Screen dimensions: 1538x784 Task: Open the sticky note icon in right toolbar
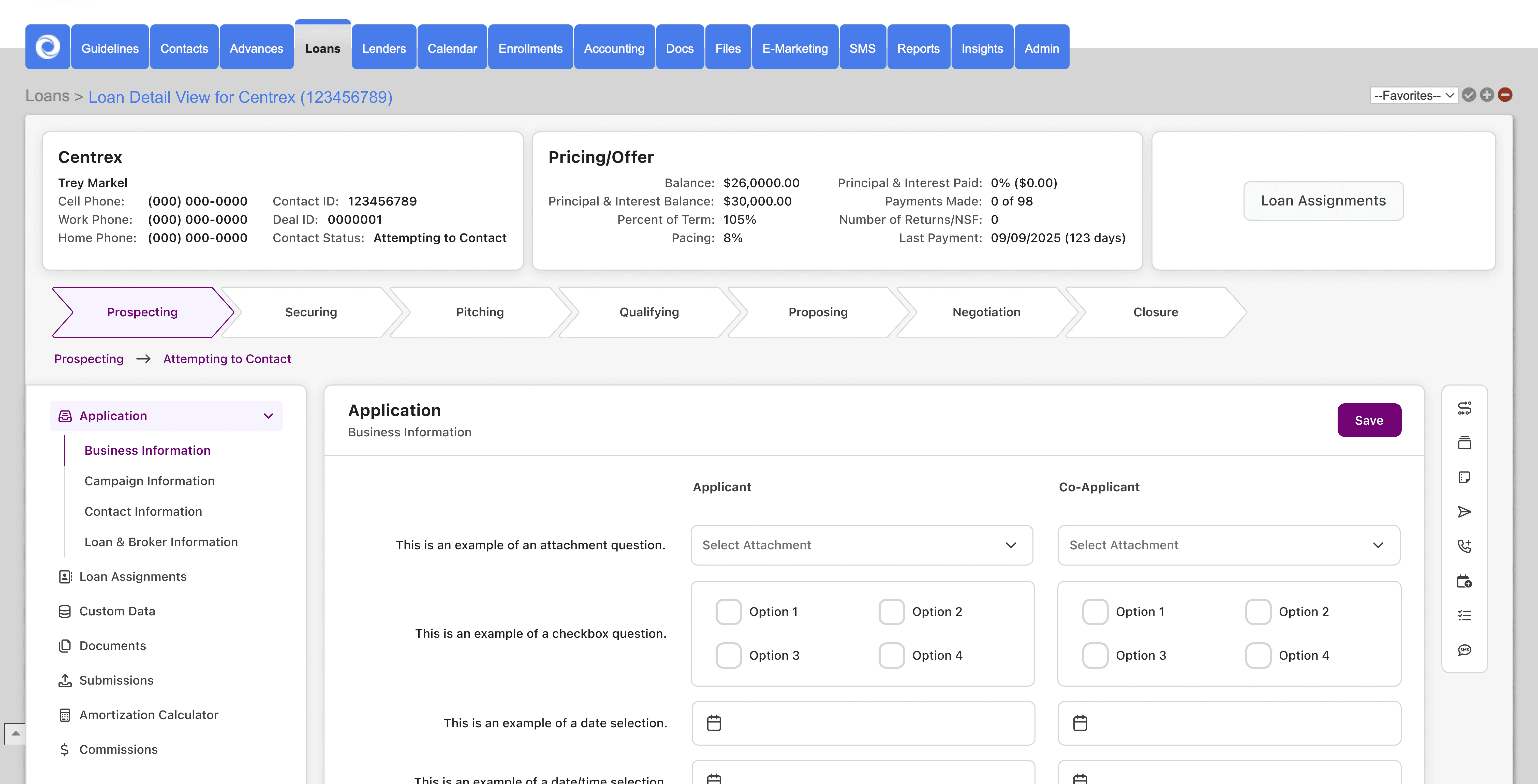[x=1464, y=477]
